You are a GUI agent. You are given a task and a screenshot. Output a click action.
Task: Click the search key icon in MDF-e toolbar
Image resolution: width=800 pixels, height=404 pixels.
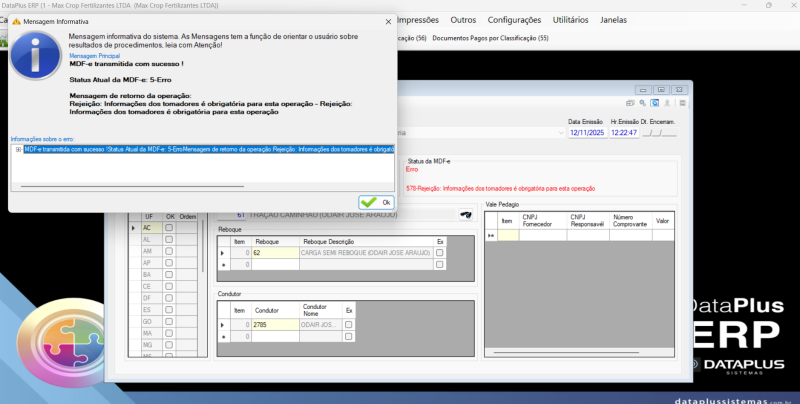point(642,103)
